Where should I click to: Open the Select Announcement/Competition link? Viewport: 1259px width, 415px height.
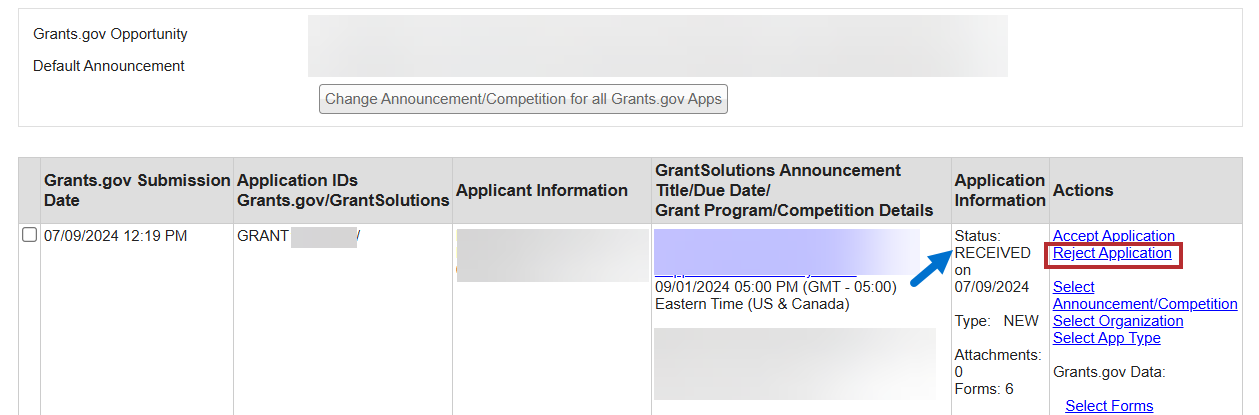click(1144, 296)
